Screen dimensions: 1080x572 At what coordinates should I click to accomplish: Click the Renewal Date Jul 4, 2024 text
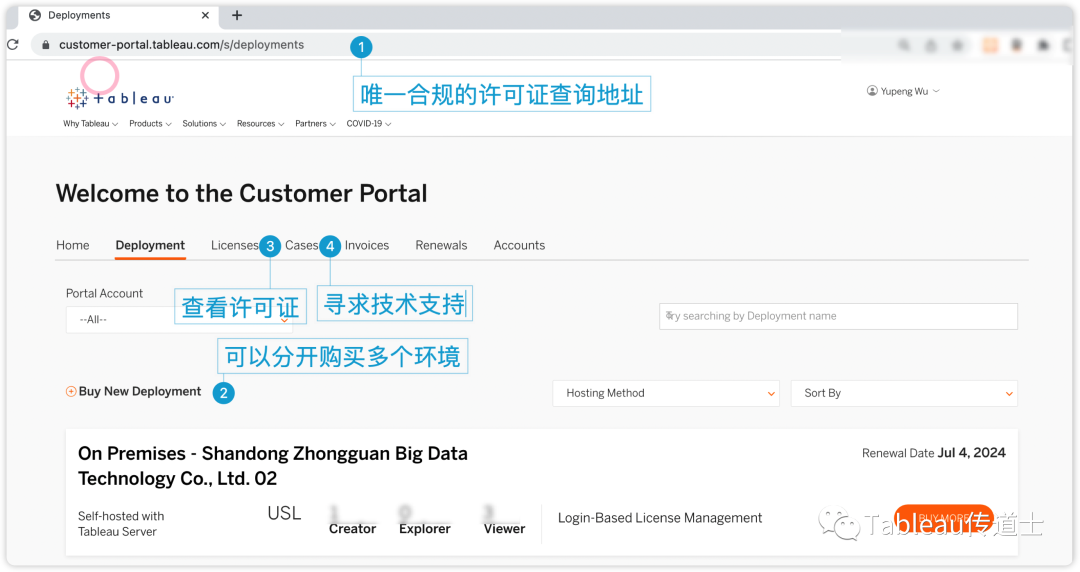point(933,453)
